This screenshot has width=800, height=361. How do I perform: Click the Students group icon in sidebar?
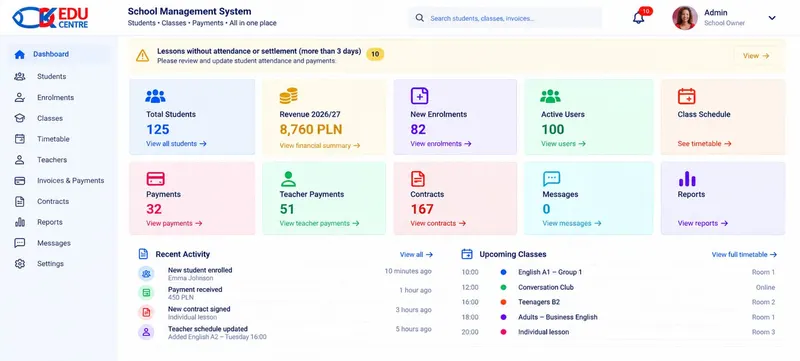point(19,76)
